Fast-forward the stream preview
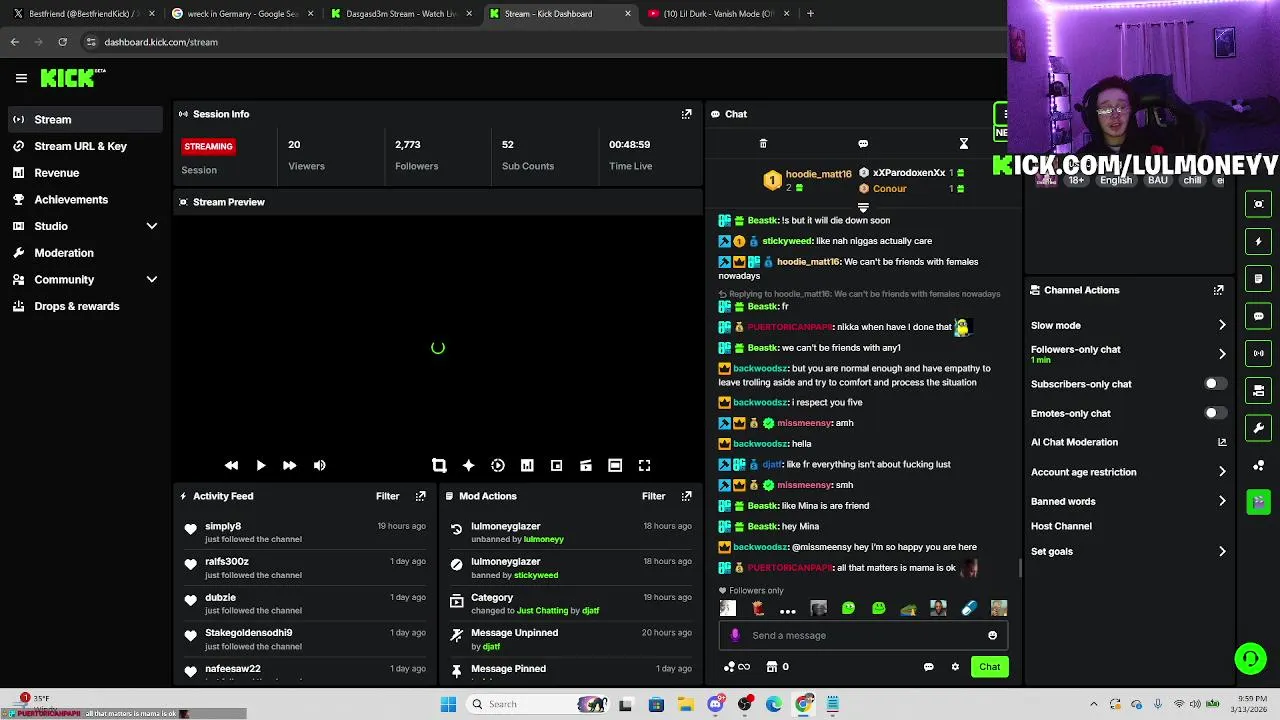 [289, 465]
